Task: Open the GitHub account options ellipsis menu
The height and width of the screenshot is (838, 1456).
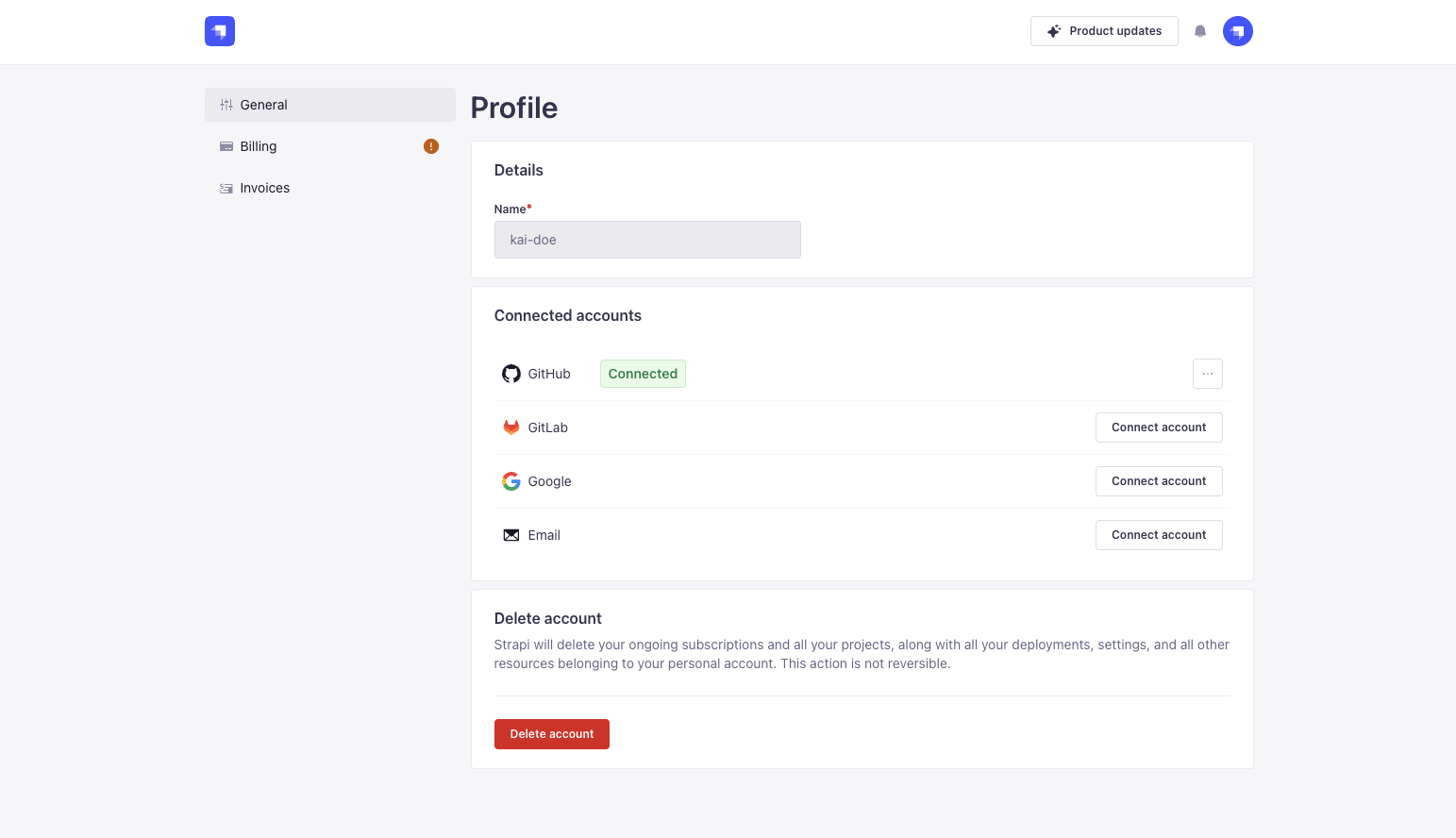Action: (x=1208, y=374)
